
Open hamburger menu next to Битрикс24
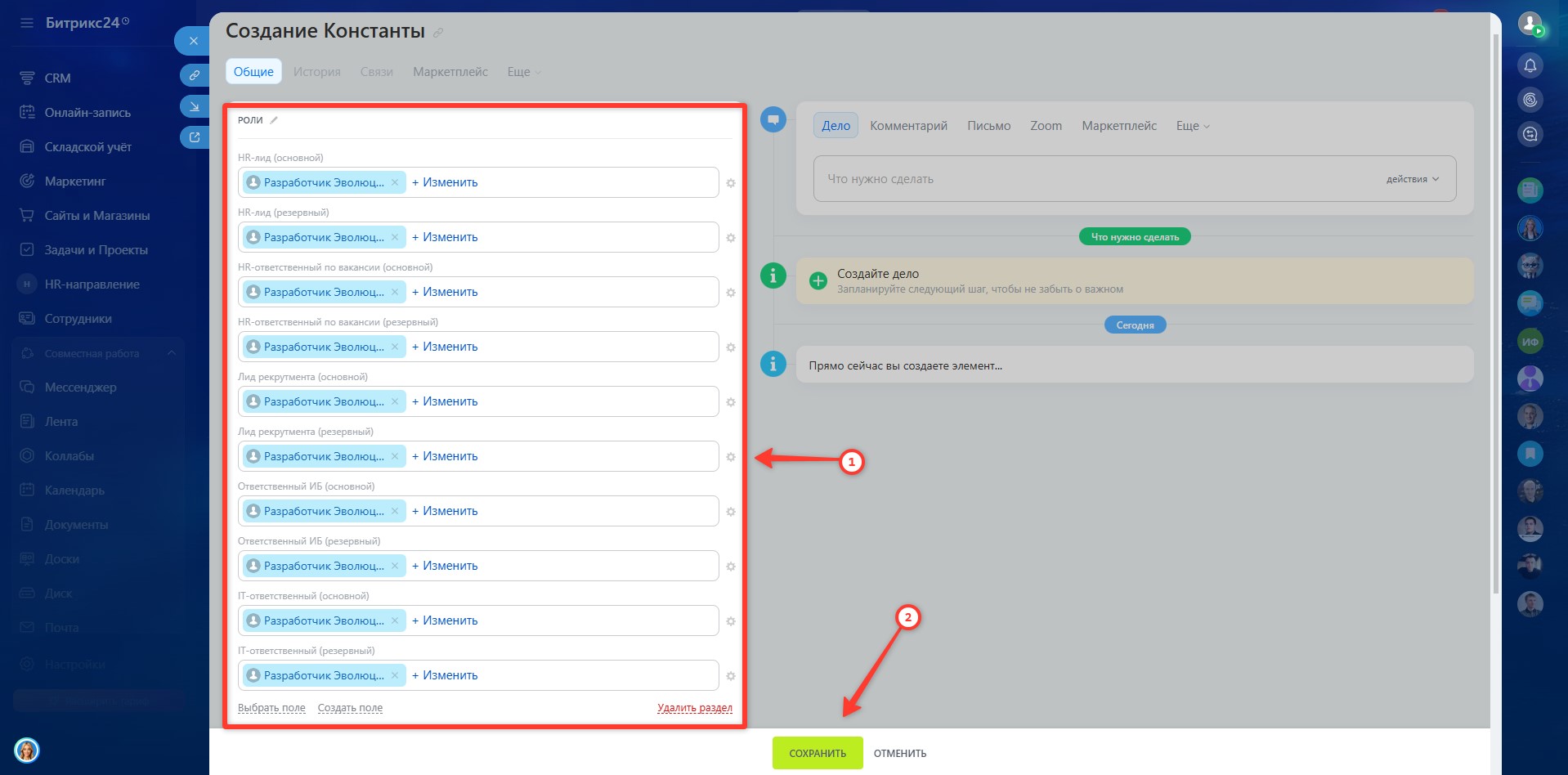pyautogui.click(x=27, y=23)
